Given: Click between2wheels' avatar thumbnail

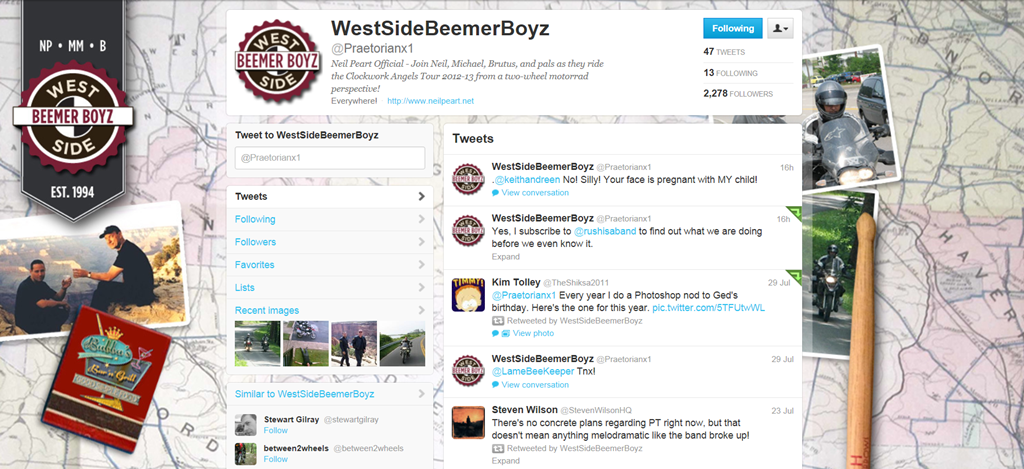Looking at the screenshot, I should click(x=246, y=453).
